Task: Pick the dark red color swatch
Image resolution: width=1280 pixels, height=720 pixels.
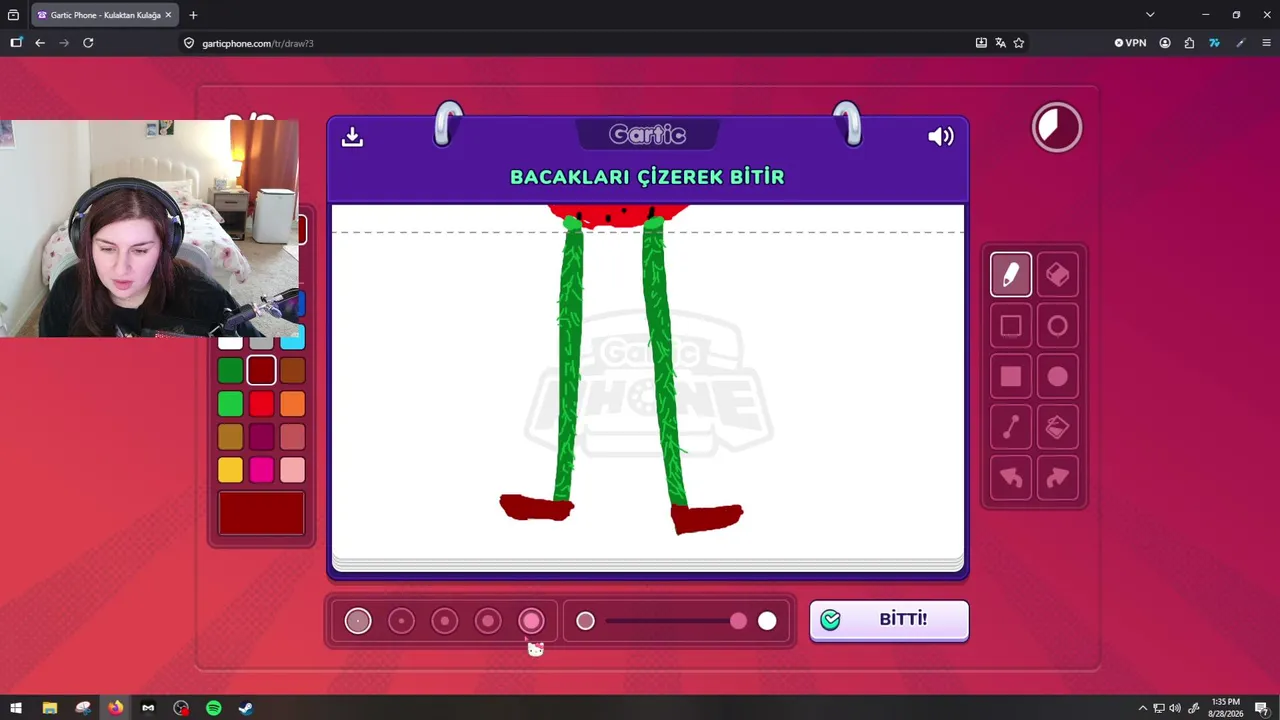Action: pyautogui.click(x=261, y=371)
